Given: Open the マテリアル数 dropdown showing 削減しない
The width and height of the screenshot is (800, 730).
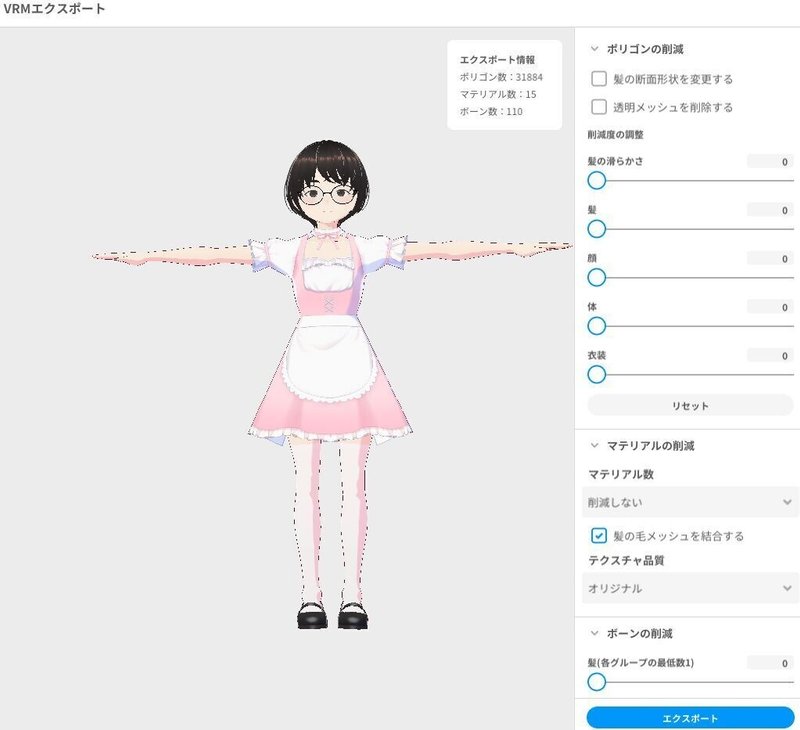Looking at the screenshot, I should click(690, 501).
